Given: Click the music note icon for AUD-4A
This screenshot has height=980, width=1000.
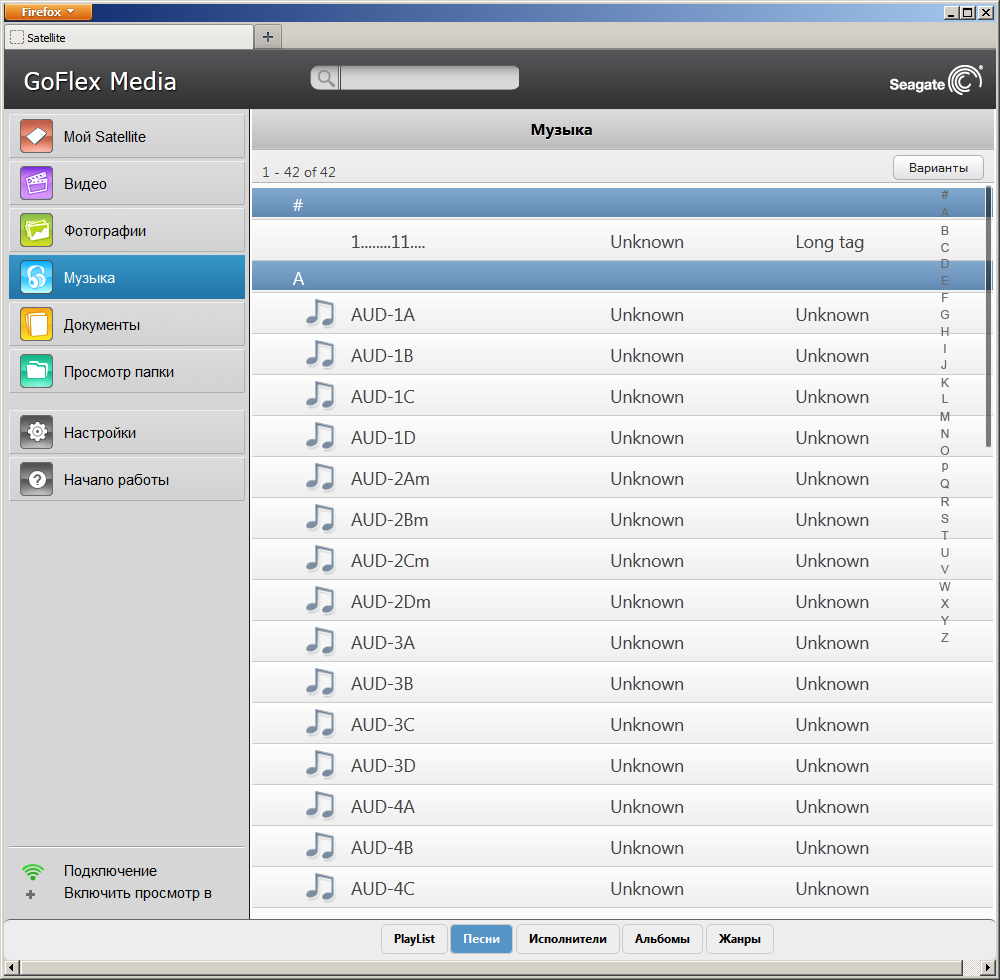Looking at the screenshot, I should (x=320, y=805).
